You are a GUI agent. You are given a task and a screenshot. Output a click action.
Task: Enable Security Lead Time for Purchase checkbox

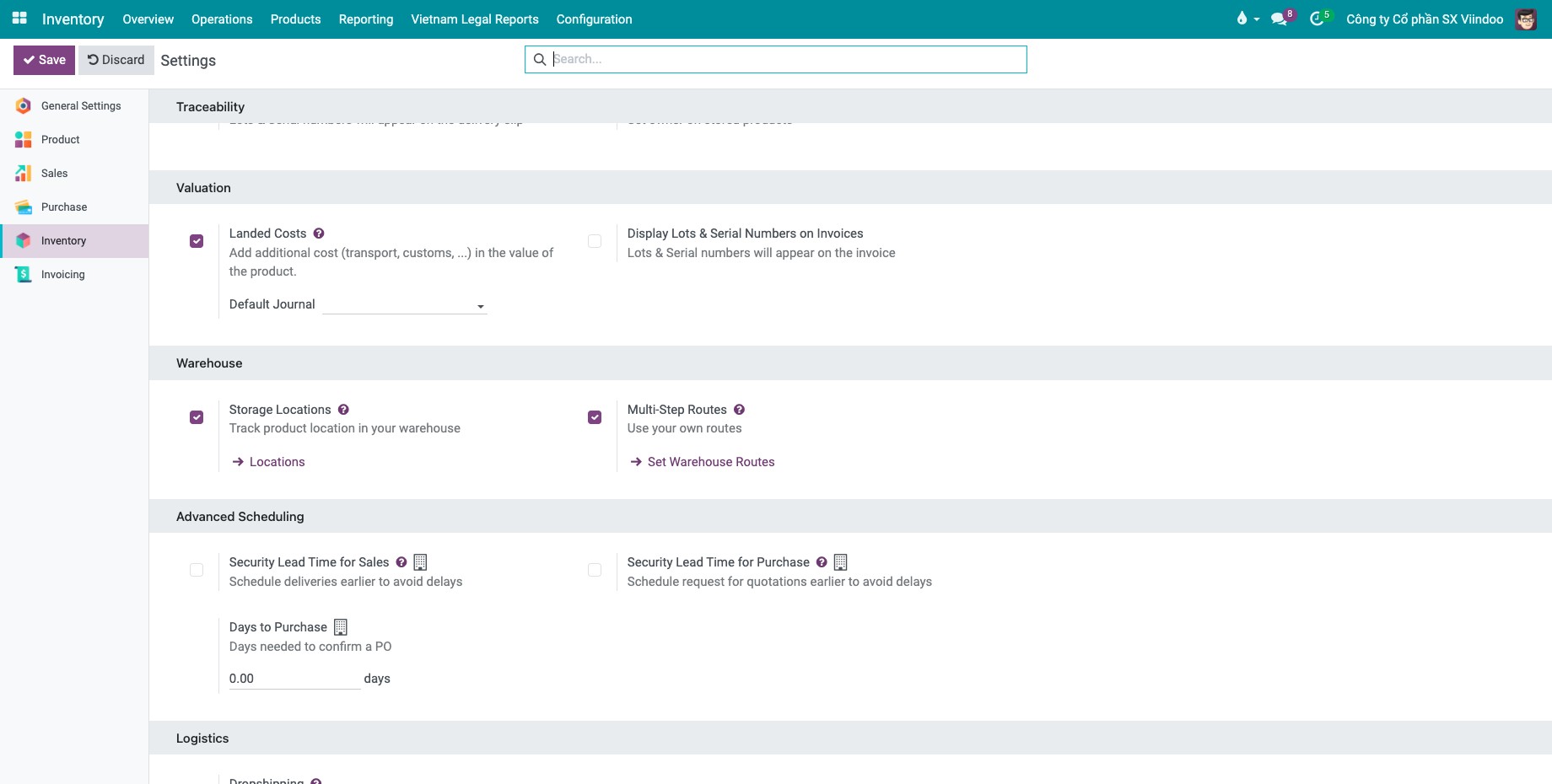tap(595, 570)
